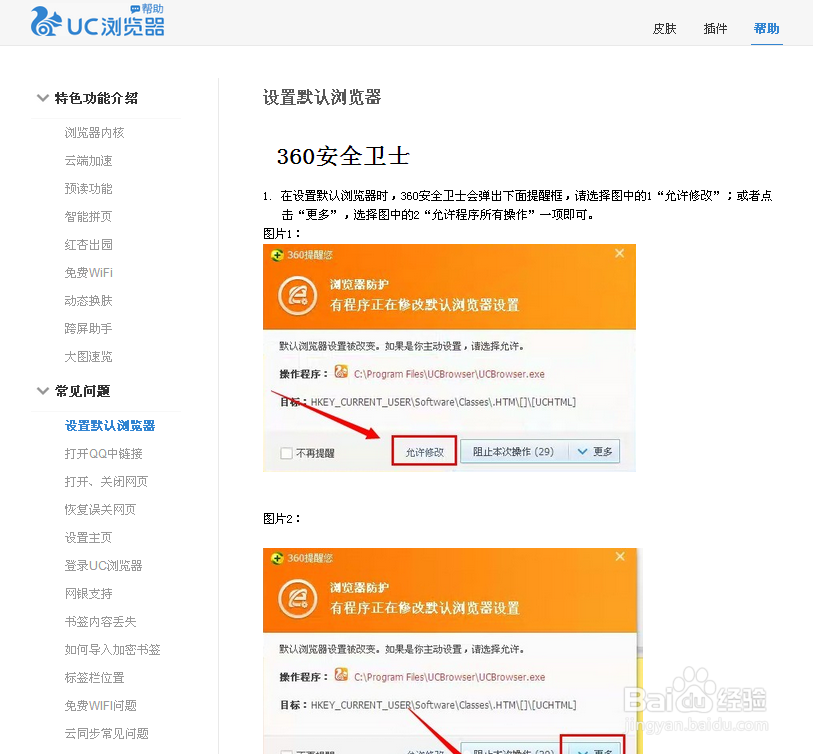Click UCBrowser.exe program icon in first dialog

[341, 372]
